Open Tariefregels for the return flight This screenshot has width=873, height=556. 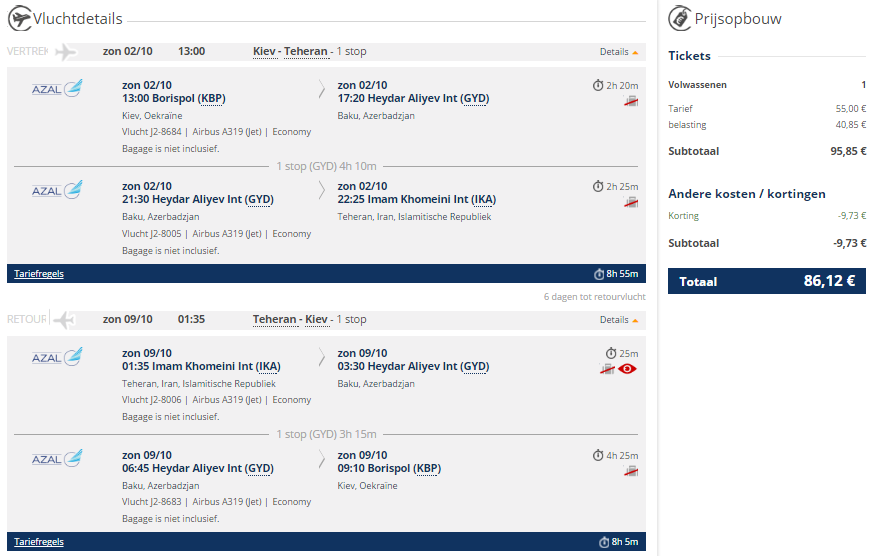(39, 542)
